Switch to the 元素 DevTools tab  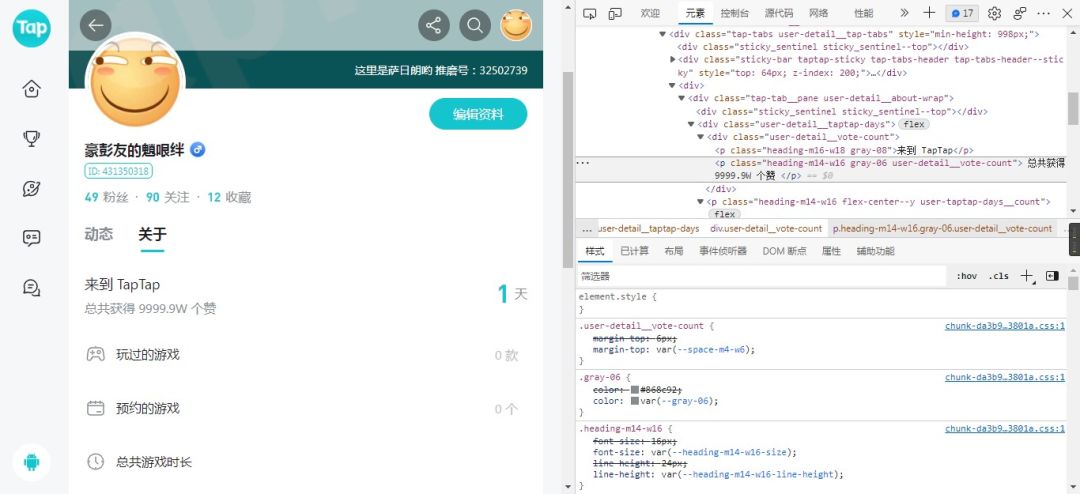click(695, 13)
